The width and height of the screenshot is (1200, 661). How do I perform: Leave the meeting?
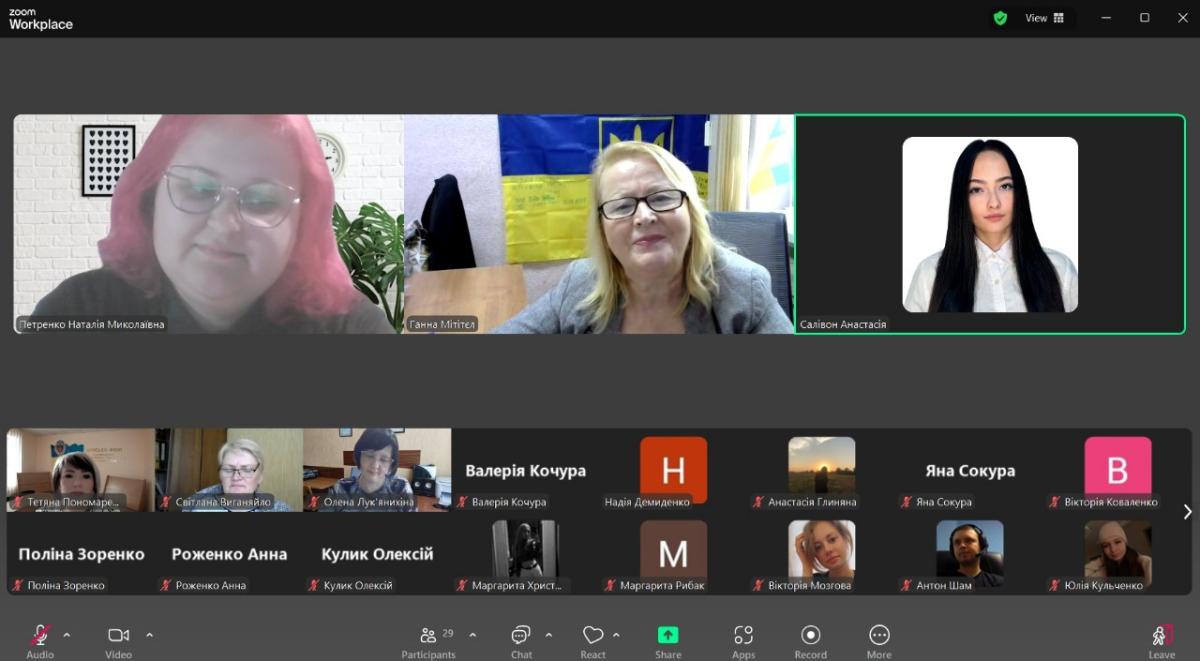click(x=1161, y=640)
